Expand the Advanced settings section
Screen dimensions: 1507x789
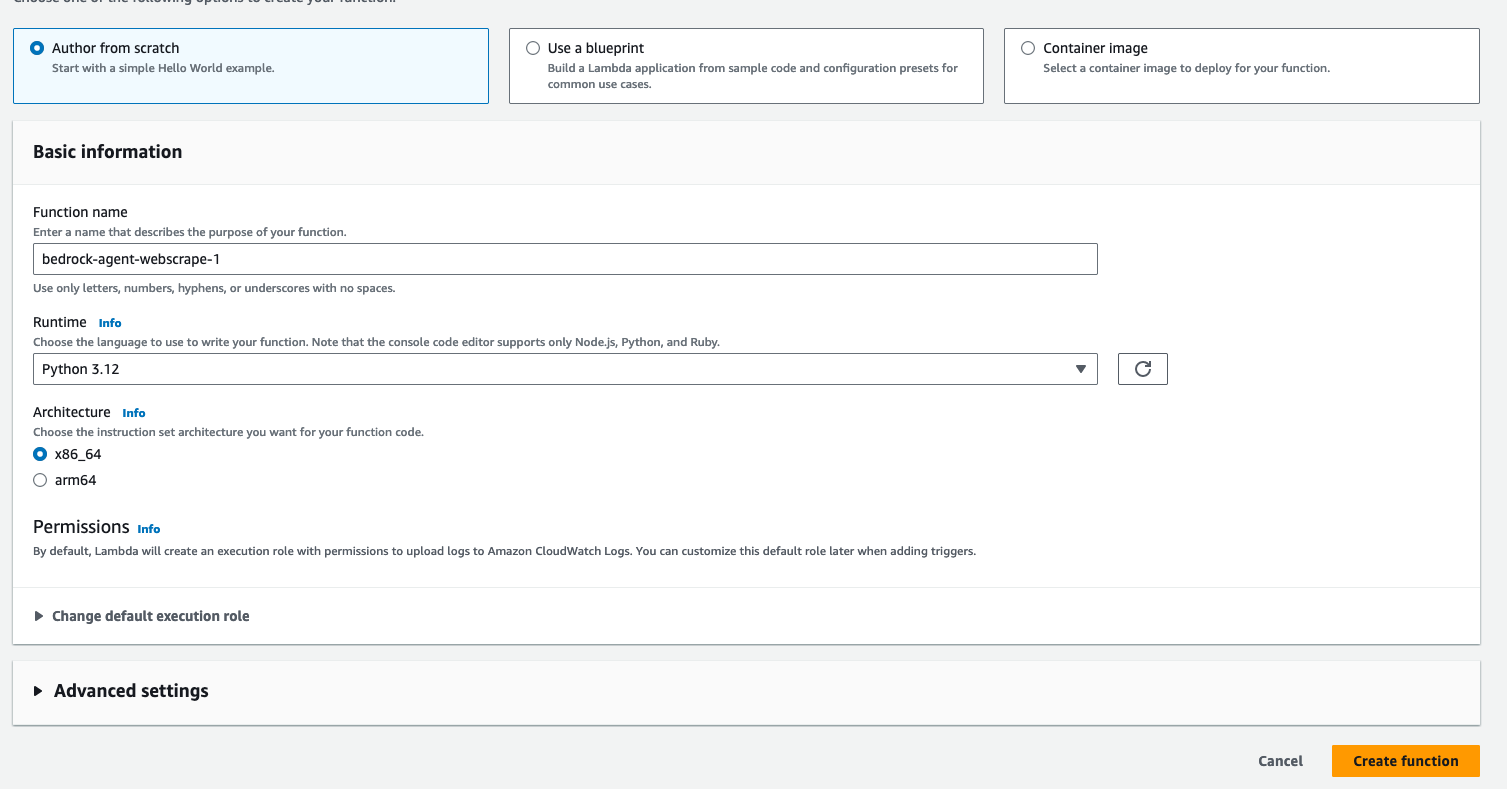[x=121, y=691]
